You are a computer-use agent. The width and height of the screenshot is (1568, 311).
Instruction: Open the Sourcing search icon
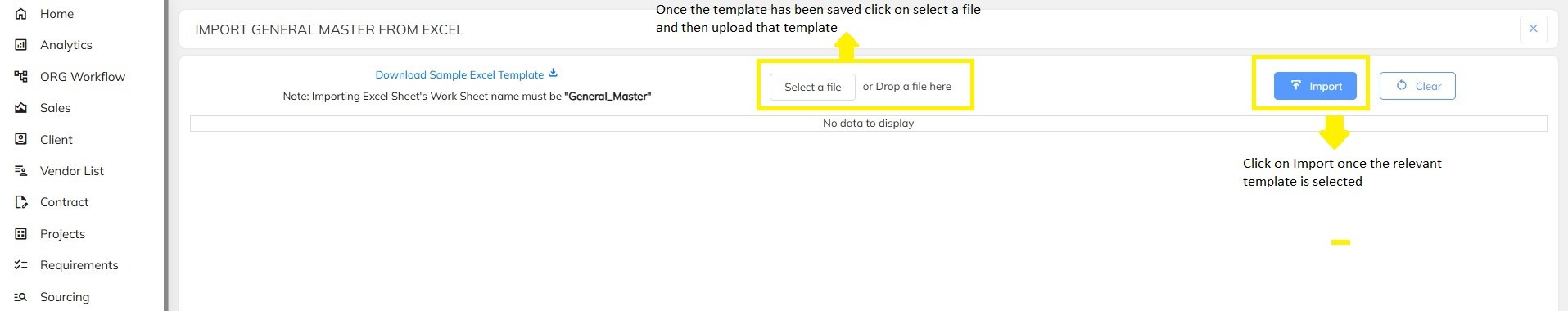(21, 297)
